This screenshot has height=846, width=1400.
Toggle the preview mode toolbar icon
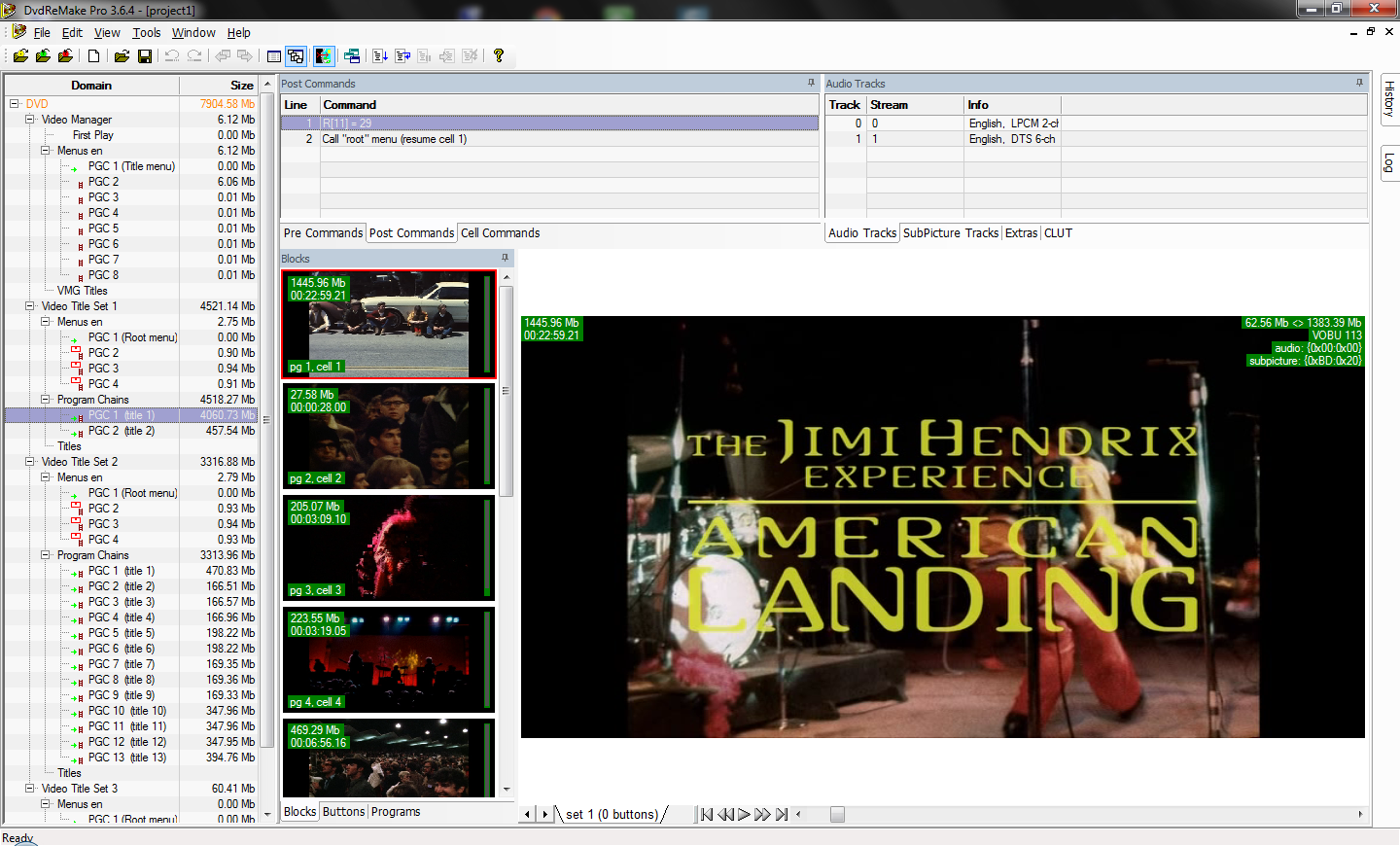323,56
